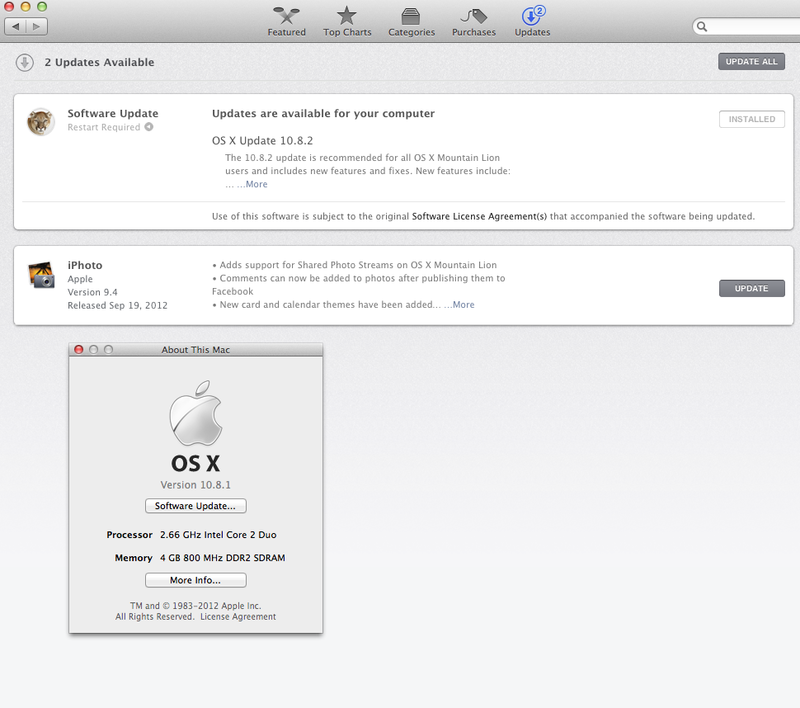Click the 2 Updates Available heading
This screenshot has width=800, height=708.
click(x=99, y=62)
